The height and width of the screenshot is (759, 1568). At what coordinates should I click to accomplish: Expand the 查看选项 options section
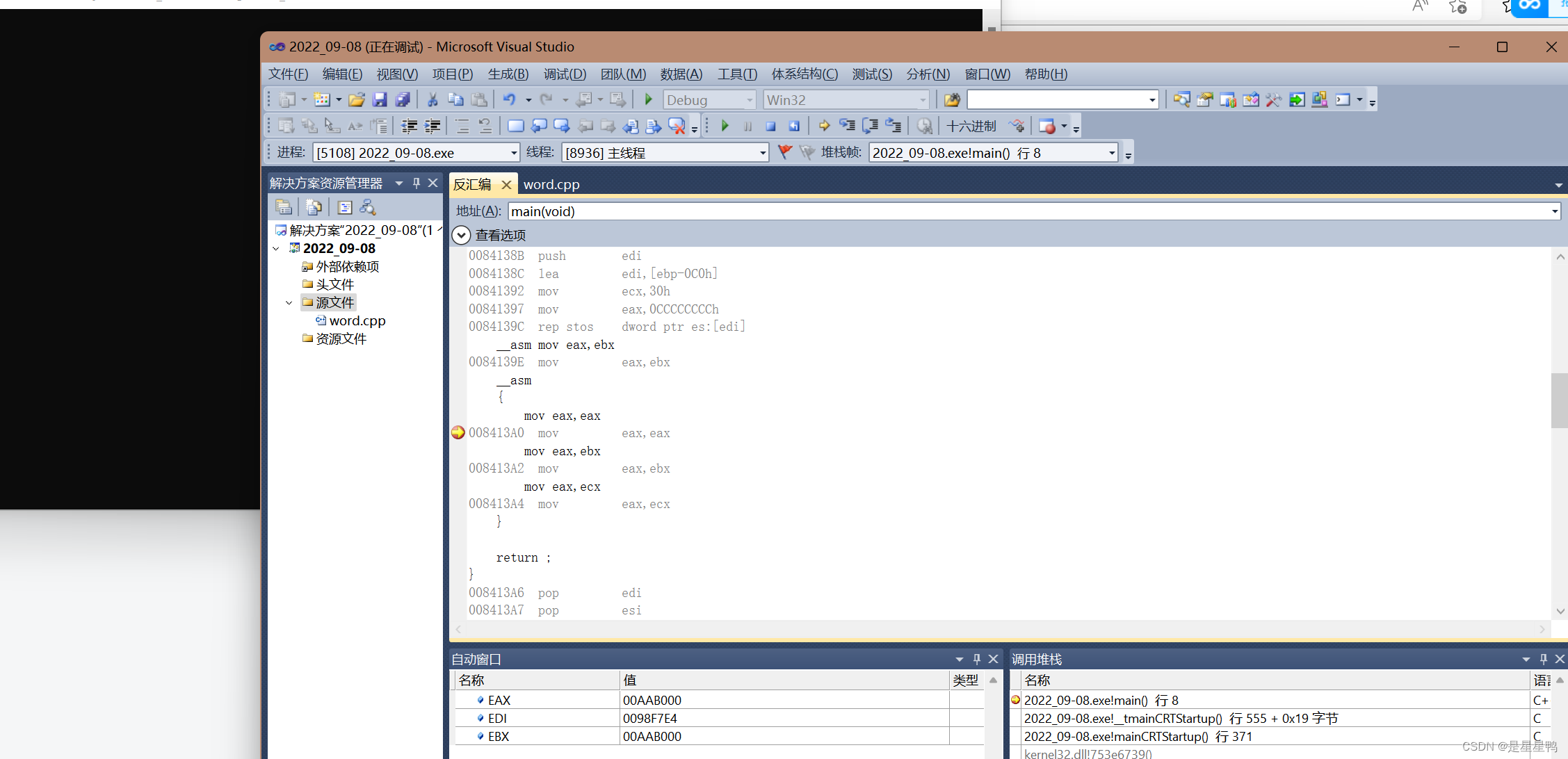pyautogui.click(x=460, y=235)
